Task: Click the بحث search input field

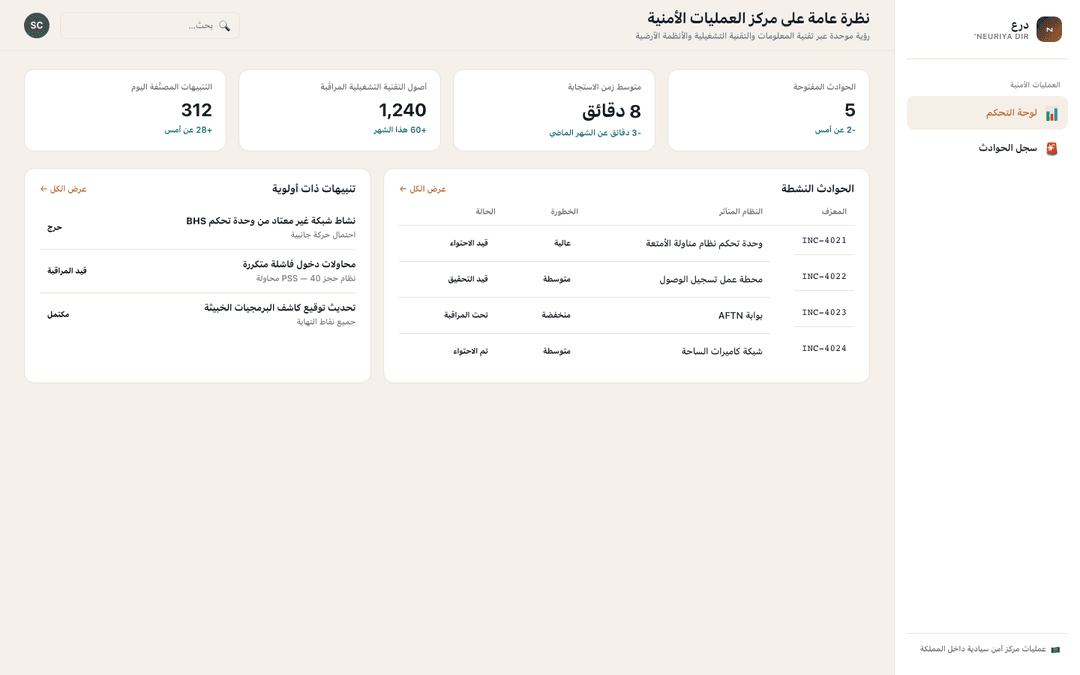Action: click(x=150, y=25)
